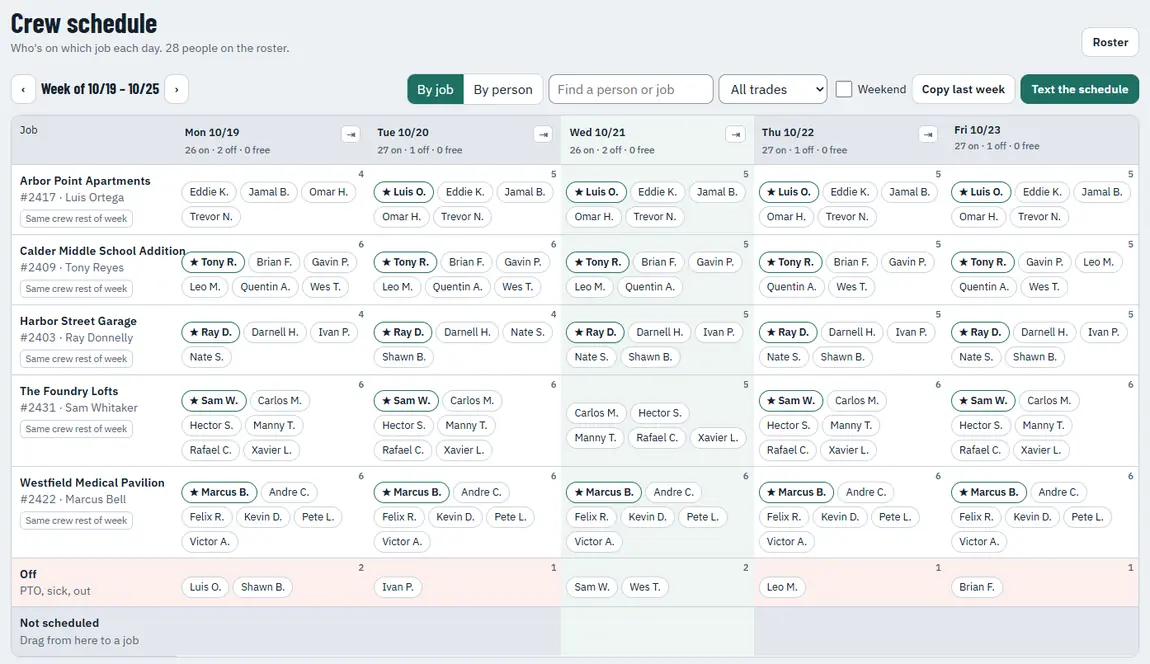Screen dimensions: 1150x664
Task: Click Darnell H. chip on Thursday Harbor Street
Action: point(852,332)
